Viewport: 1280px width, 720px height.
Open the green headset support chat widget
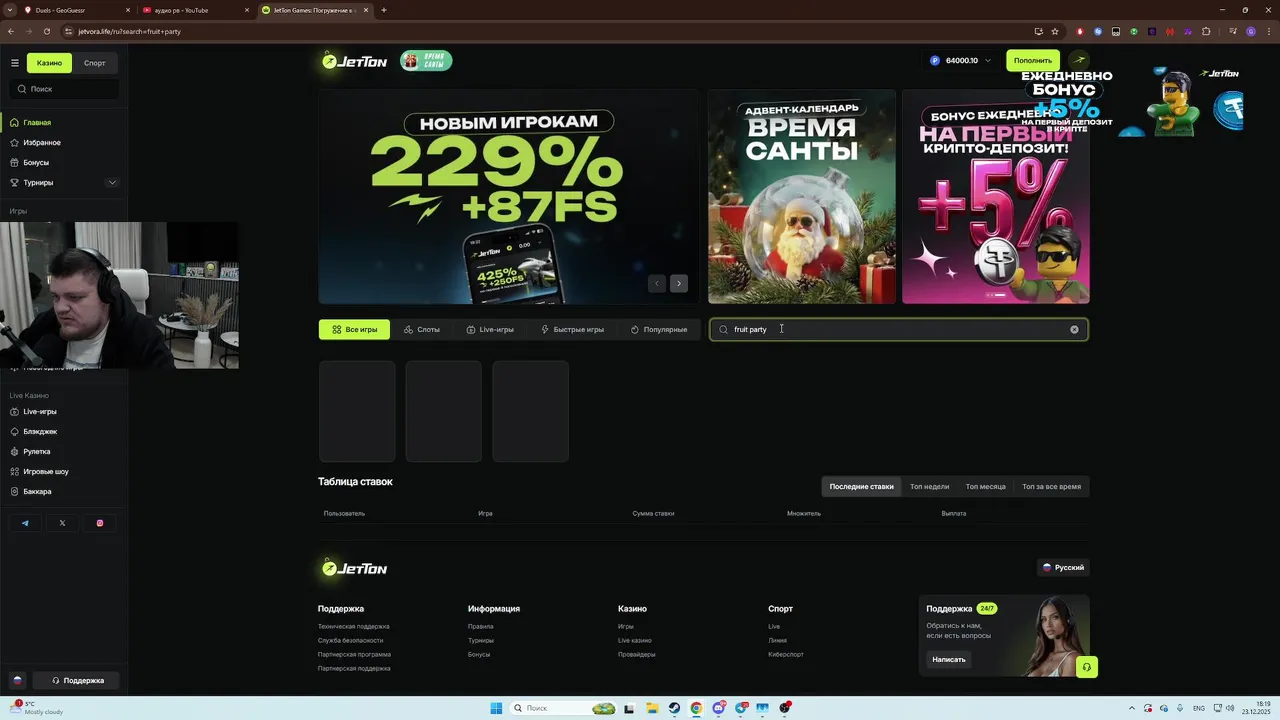point(1087,667)
